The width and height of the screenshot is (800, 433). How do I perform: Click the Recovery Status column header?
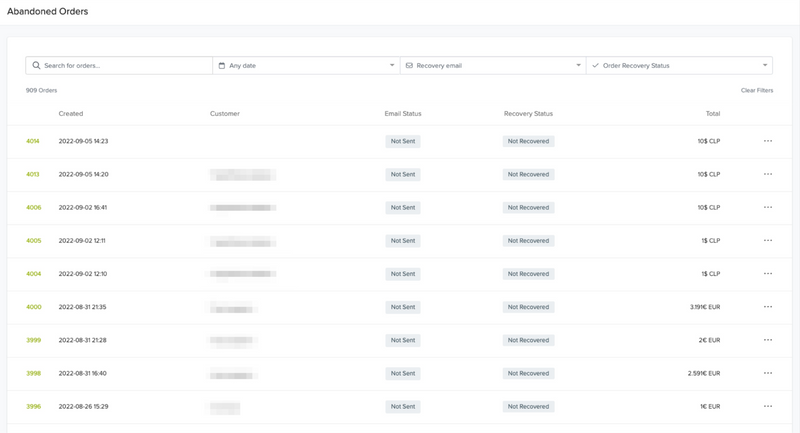(x=528, y=114)
